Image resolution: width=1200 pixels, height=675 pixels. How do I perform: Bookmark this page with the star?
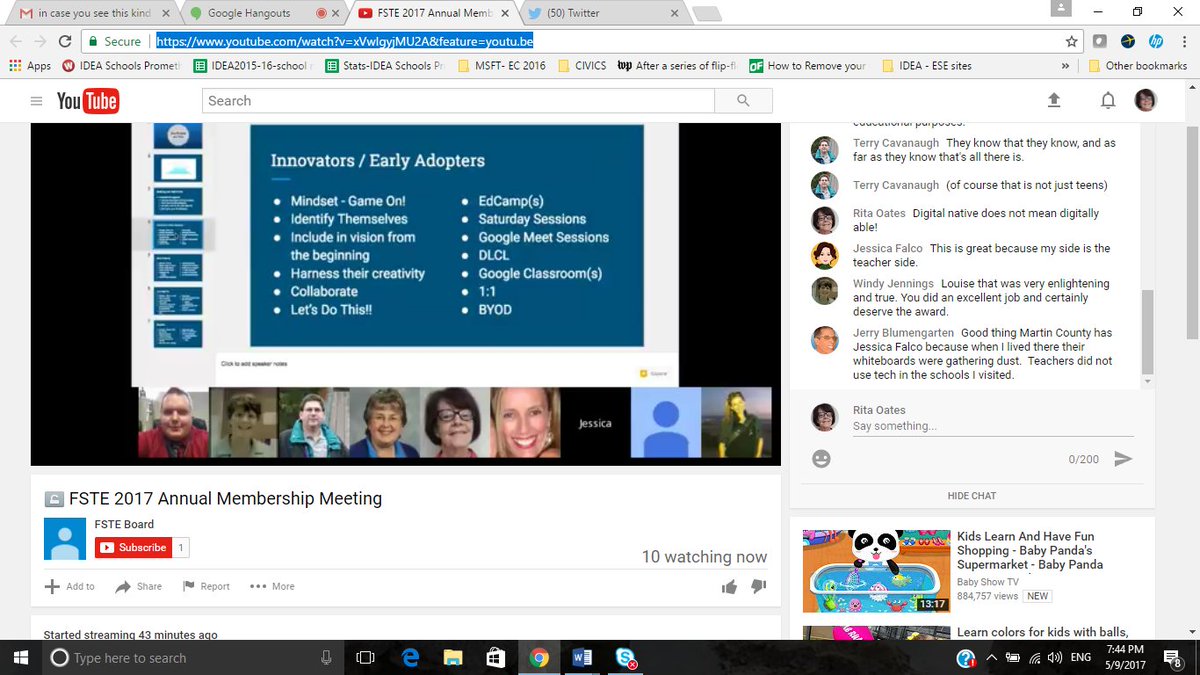click(x=1071, y=41)
